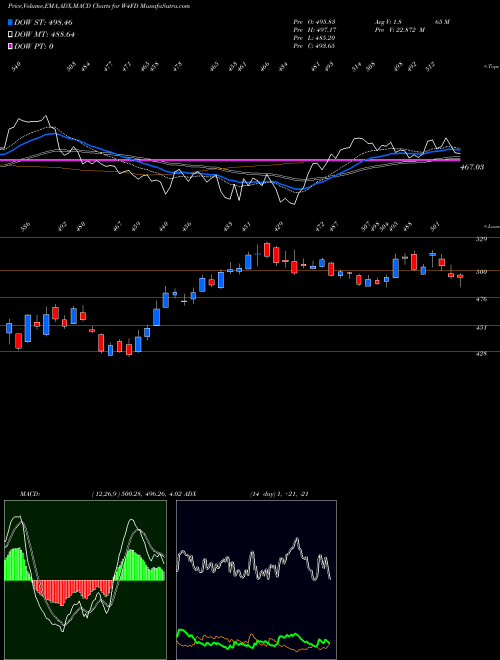Click the white DOW MT legend swatch
The width and height of the screenshot is (500, 660).
tap(10, 35)
